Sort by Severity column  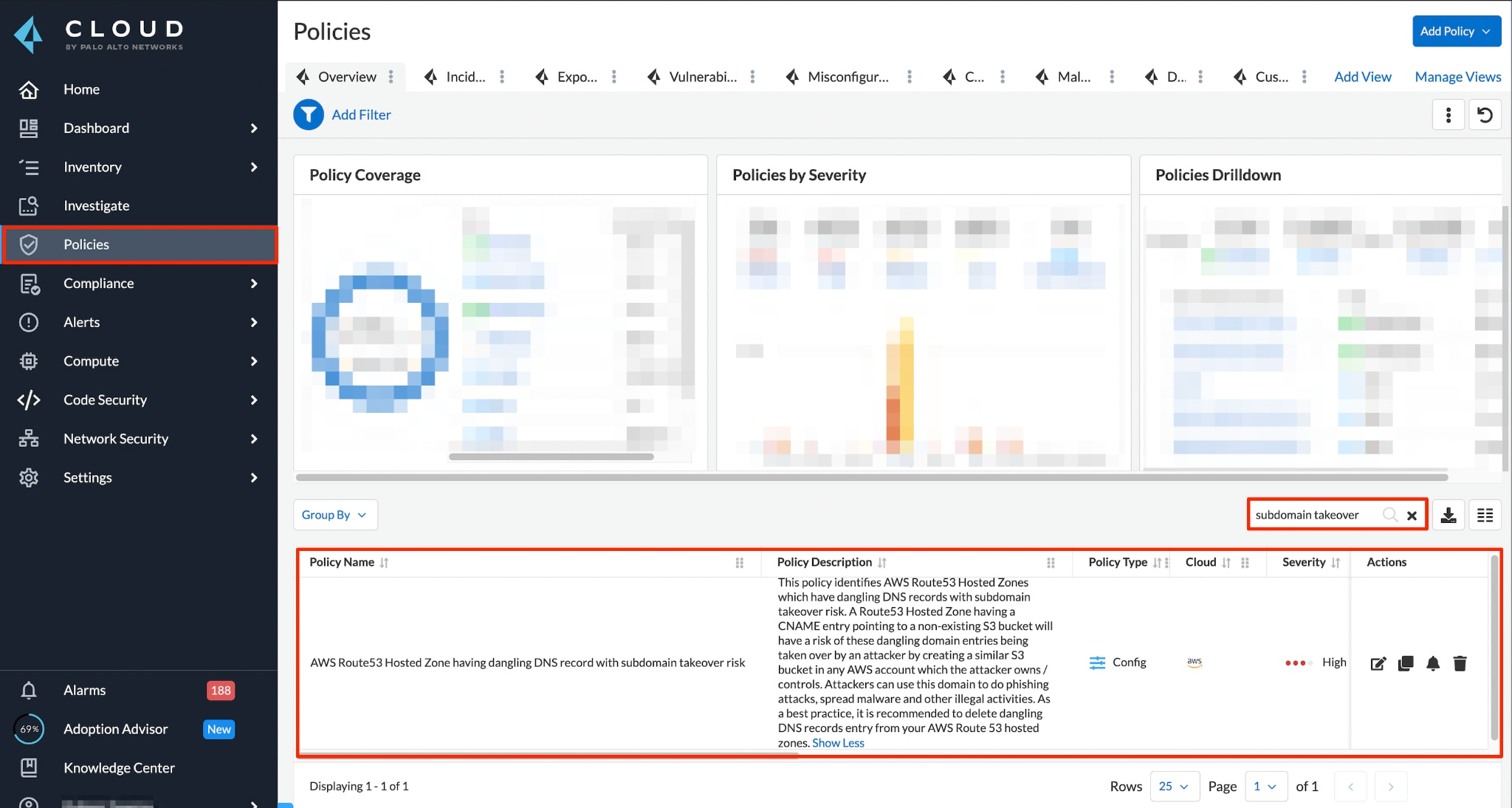(1335, 563)
